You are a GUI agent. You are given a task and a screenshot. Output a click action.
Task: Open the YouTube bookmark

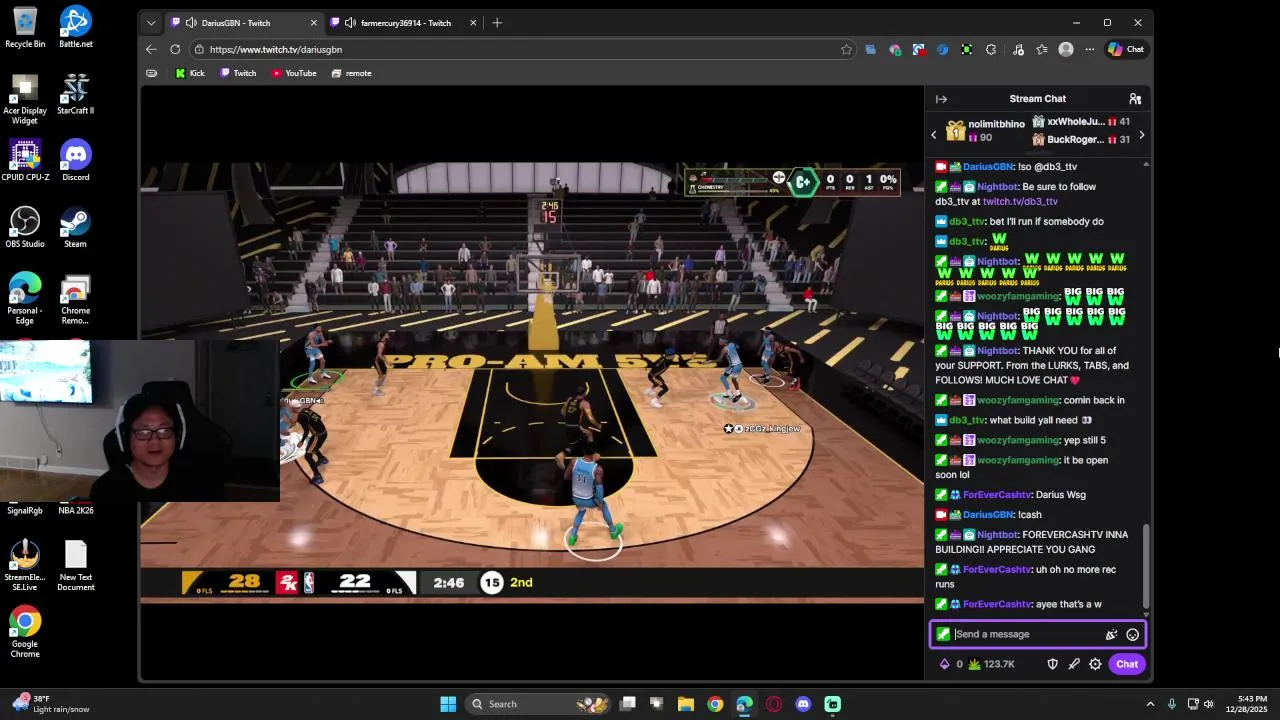[x=294, y=73]
